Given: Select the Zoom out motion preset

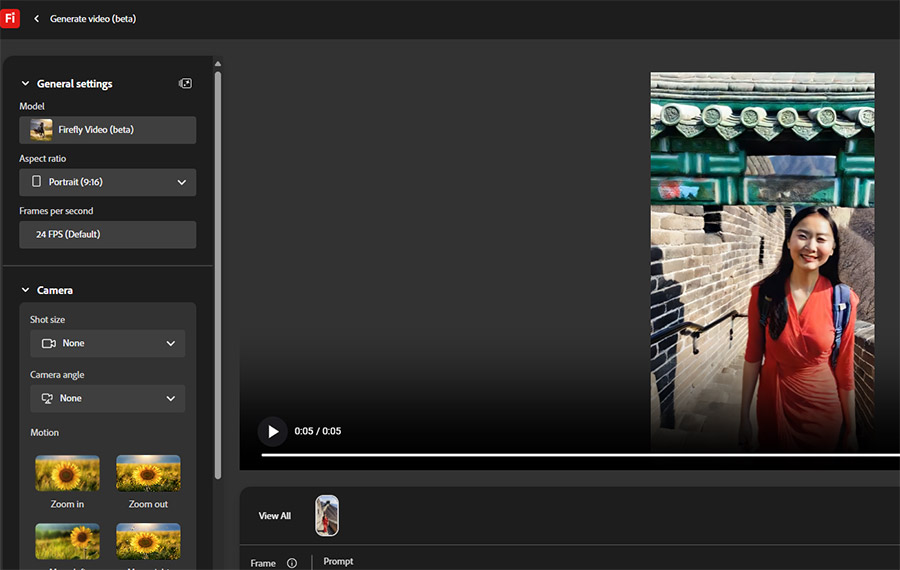Looking at the screenshot, I should tap(148, 473).
